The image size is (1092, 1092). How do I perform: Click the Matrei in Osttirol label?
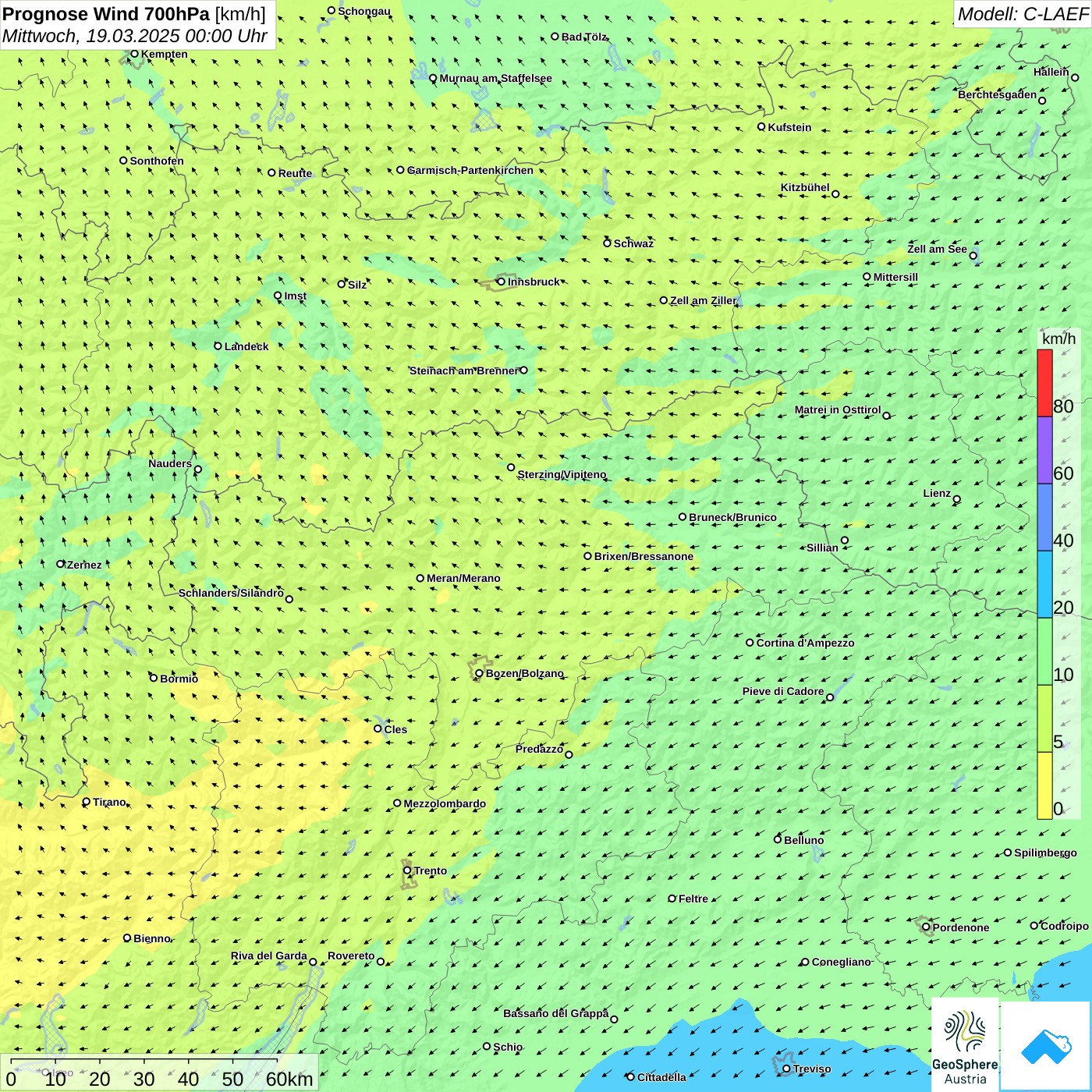pos(838,409)
